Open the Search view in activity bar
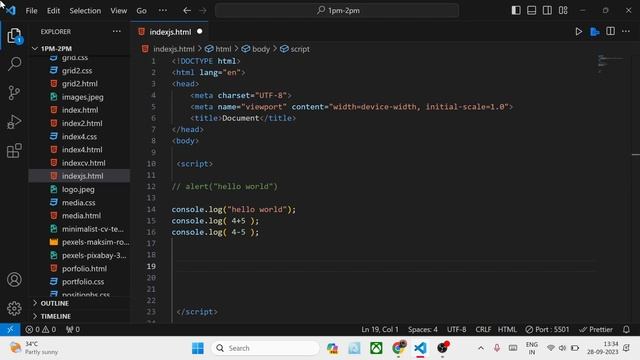This screenshot has width=640, height=360. point(14,64)
